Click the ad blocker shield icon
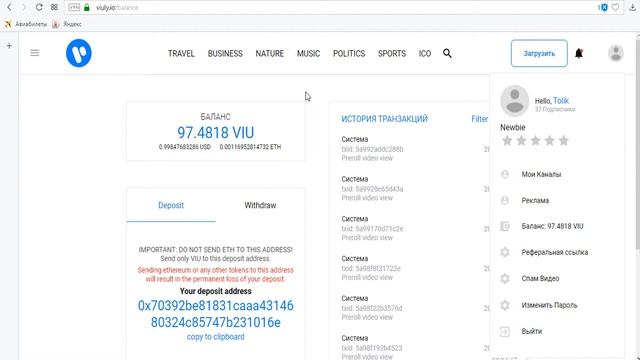The height and width of the screenshot is (360, 640). tap(604, 7)
